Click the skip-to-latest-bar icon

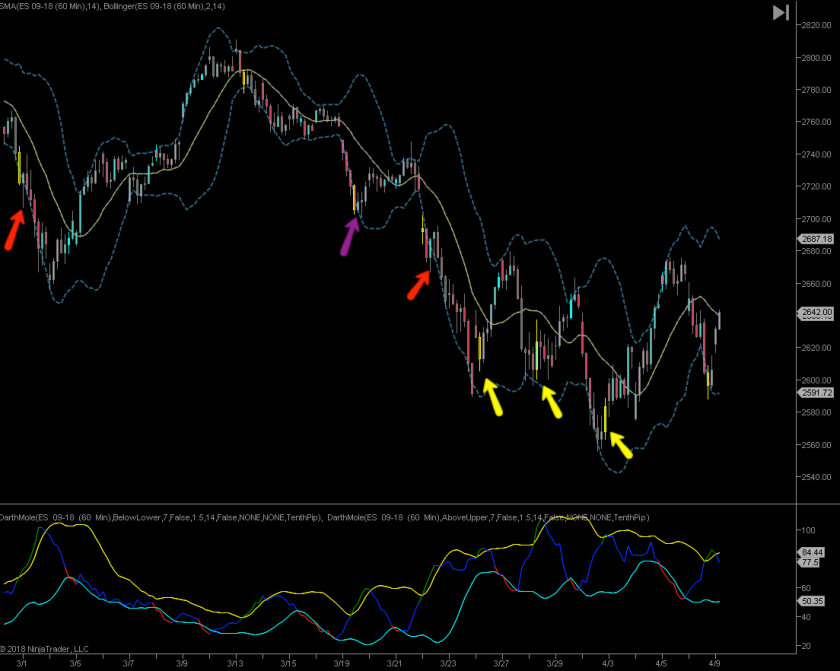[x=781, y=13]
